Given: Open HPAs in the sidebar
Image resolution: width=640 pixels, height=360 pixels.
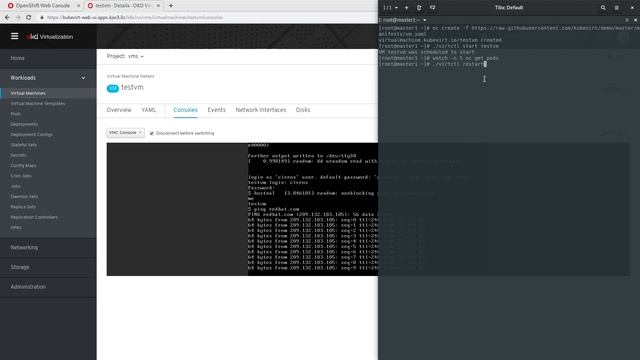Looking at the screenshot, I should pyautogui.click(x=16, y=227).
